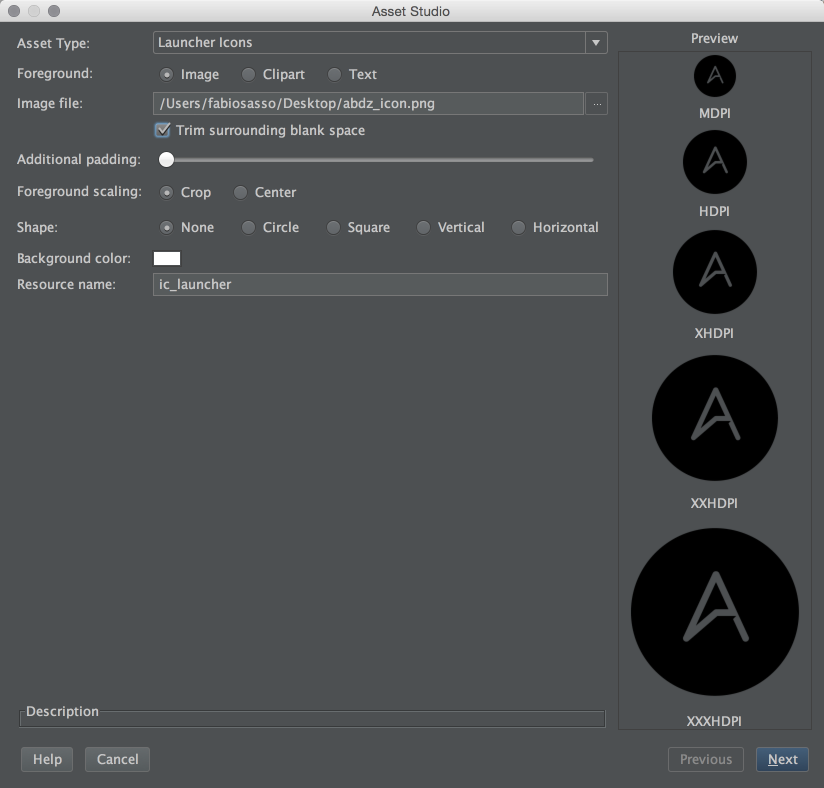Viewport: 824px width, 788px height.
Task: Select the Image foreground radio button
Action: click(x=167, y=75)
